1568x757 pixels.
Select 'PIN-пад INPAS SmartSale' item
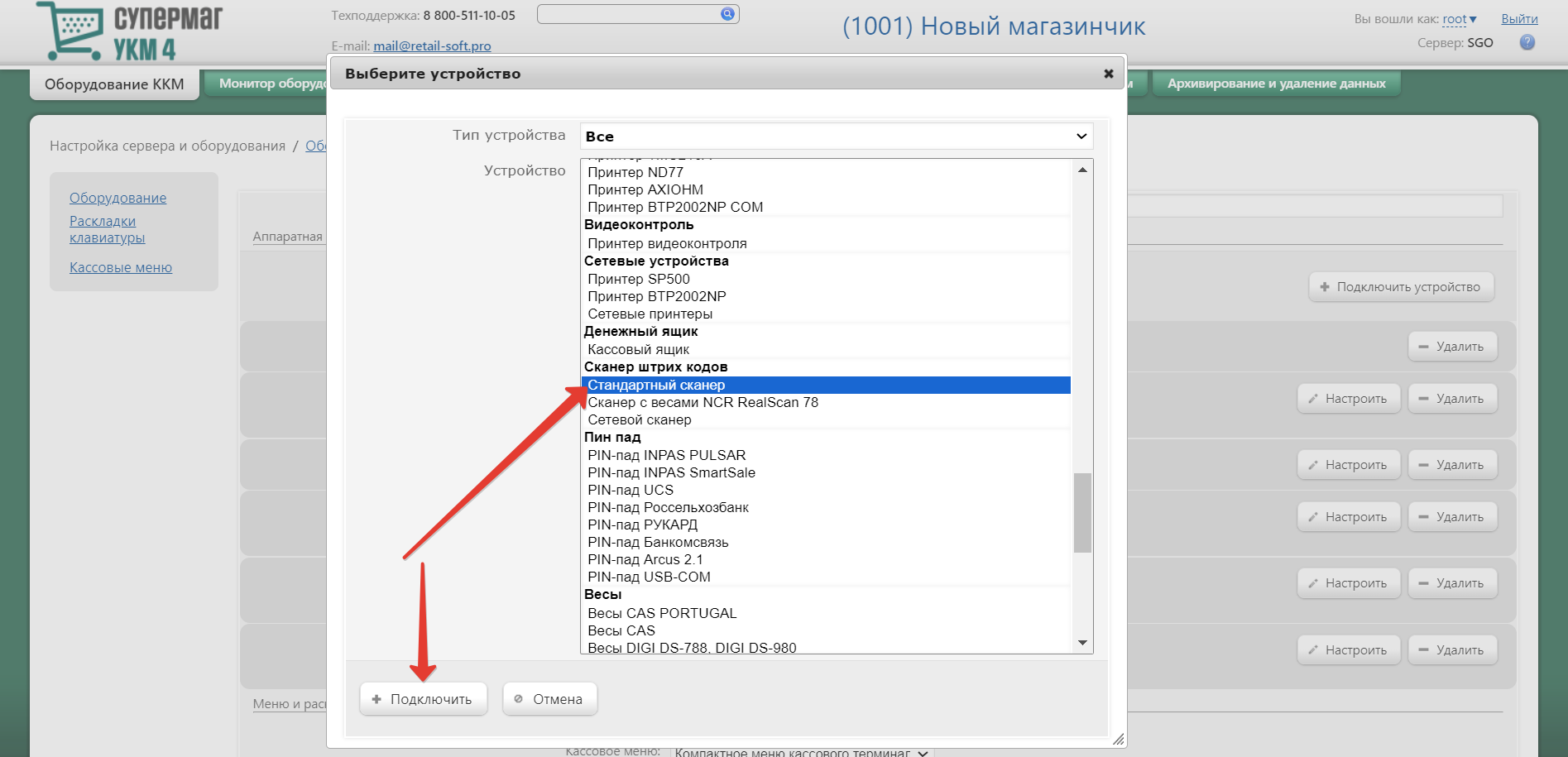click(826, 472)
